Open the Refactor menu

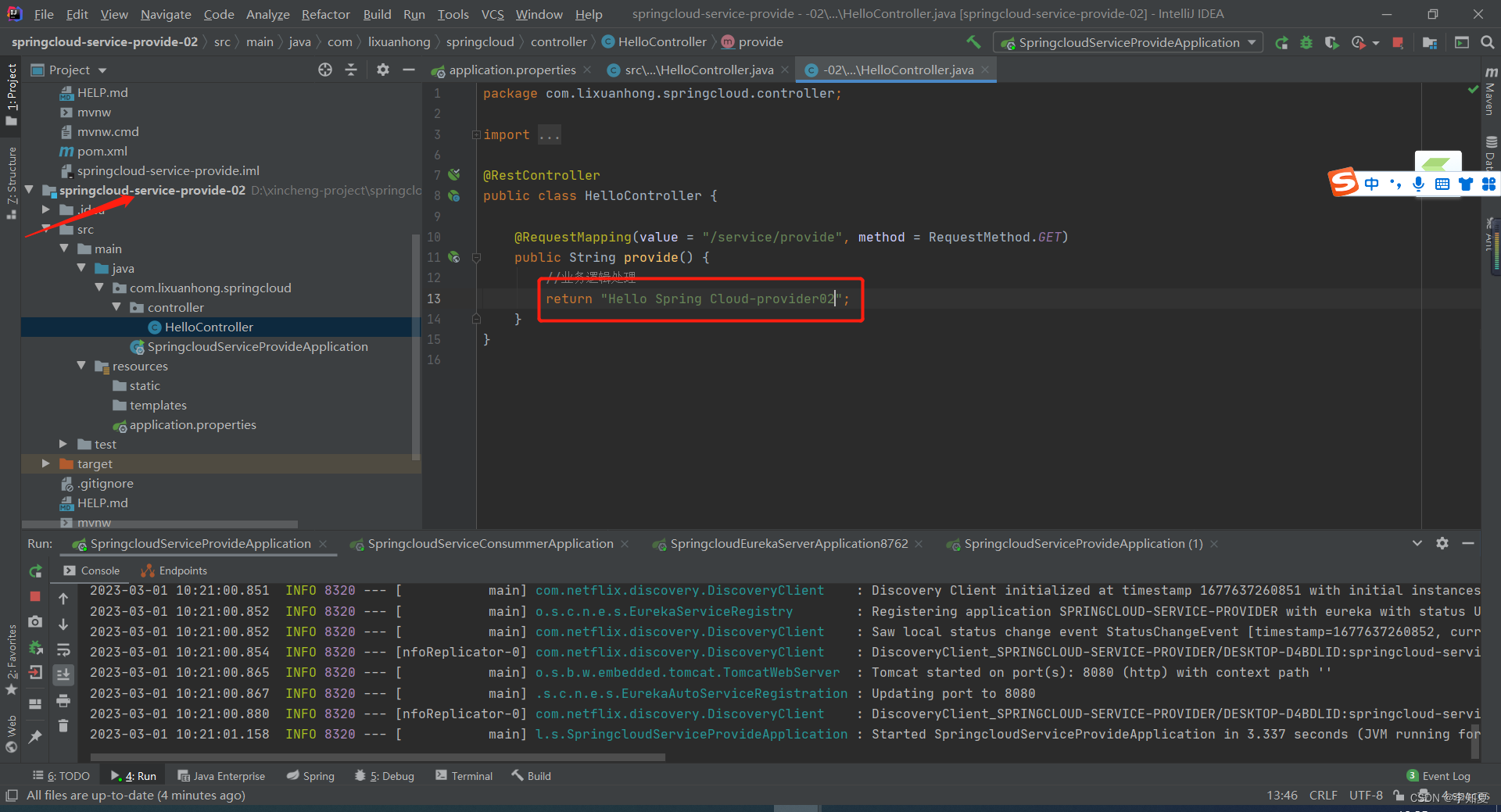[325, 14]
